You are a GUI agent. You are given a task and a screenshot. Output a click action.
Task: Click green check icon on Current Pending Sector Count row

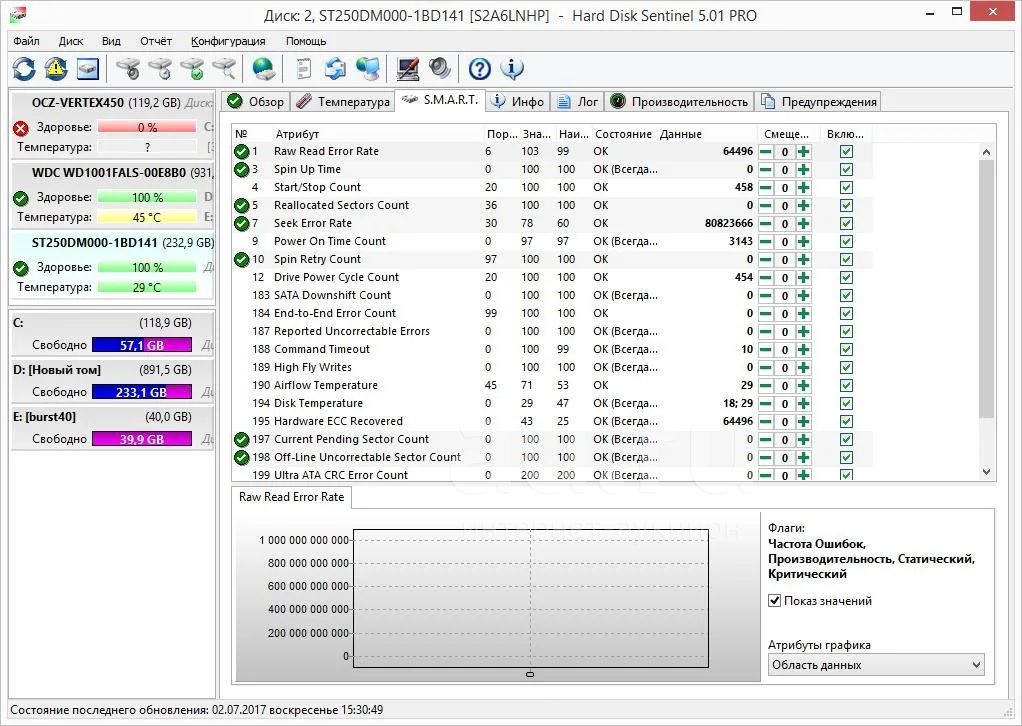tap(242, 439)
